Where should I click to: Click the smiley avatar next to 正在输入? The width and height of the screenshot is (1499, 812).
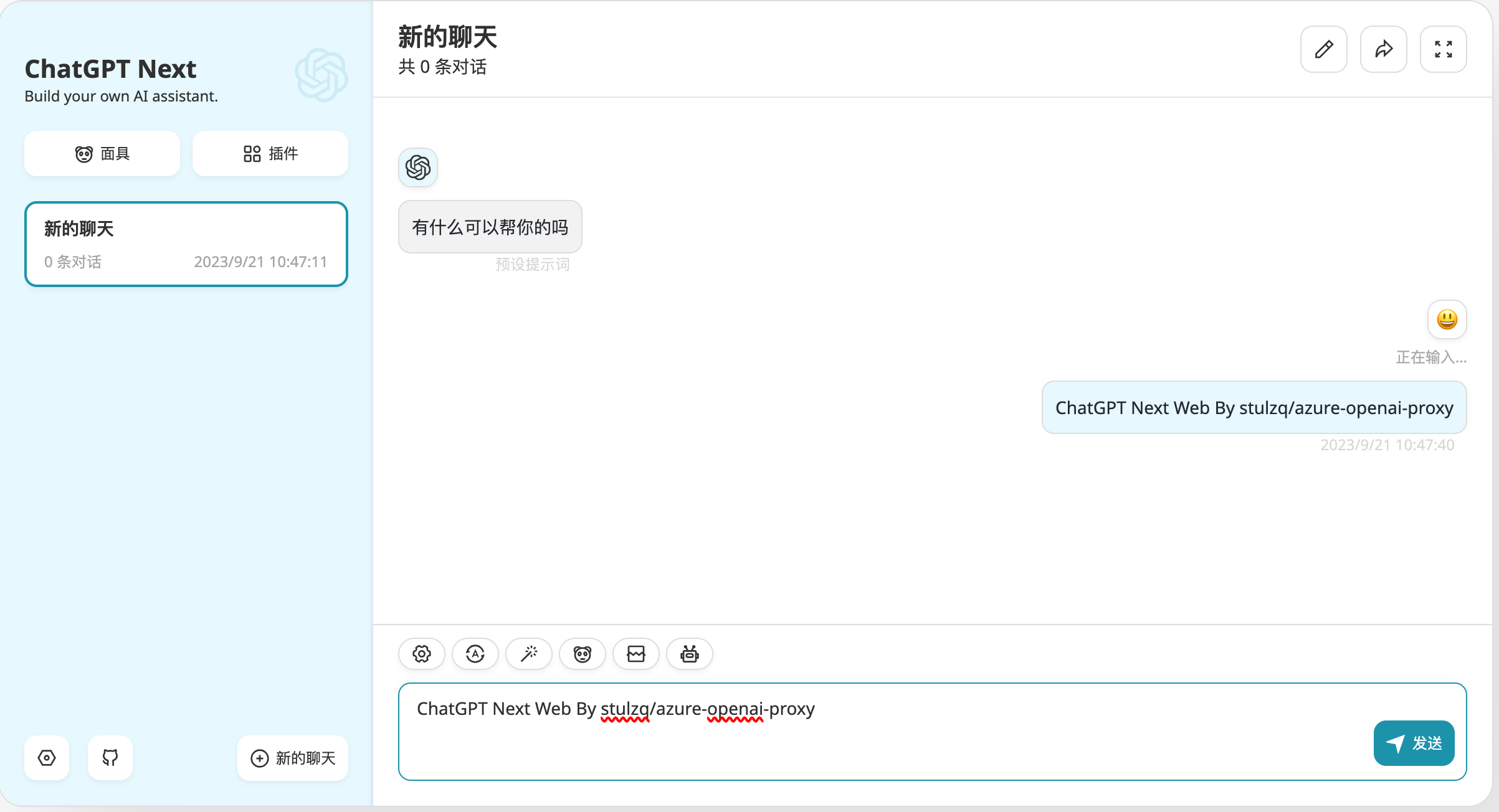point(1447,319)
